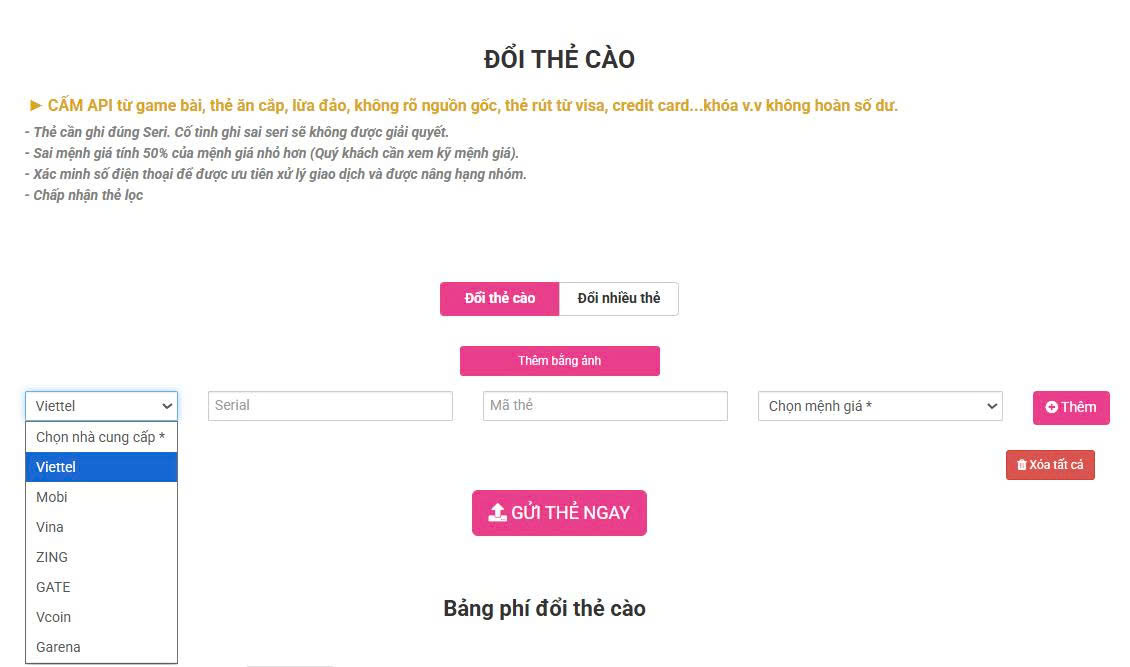Open the provider dropdown showing Viettel

click(x=100, y=405)
